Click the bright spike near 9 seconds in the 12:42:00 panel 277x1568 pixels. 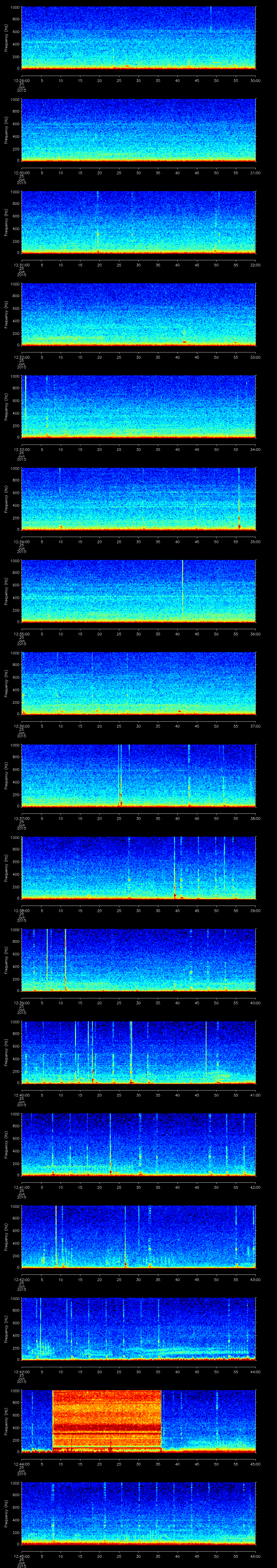pyautogui.click(x=56, y=1237)
